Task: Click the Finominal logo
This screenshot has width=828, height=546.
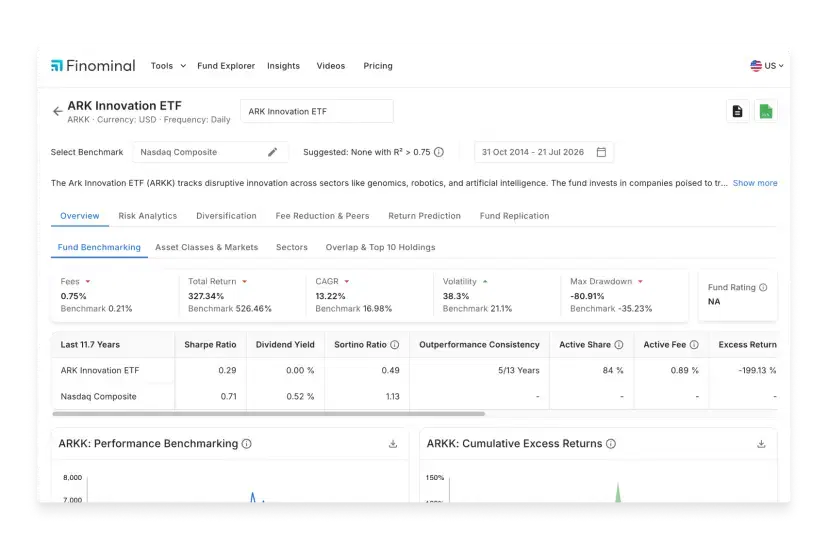Action: pos(93,65)
